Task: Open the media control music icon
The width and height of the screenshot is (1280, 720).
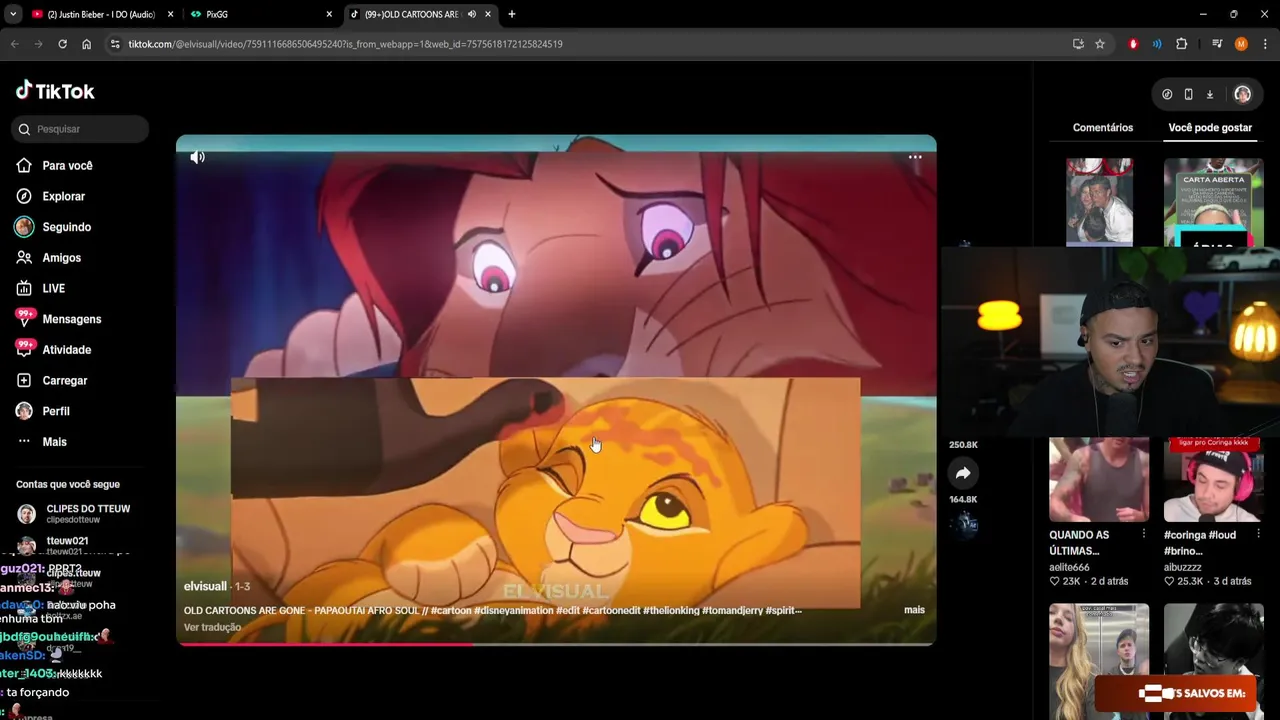Action: coord(1217,44)
